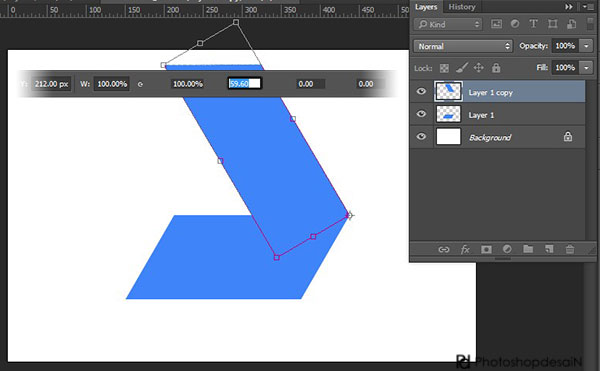The width and height of the screenshot is (600, 371).
Task: Select the Layer 1 copy name
Action: pos(491,93)
